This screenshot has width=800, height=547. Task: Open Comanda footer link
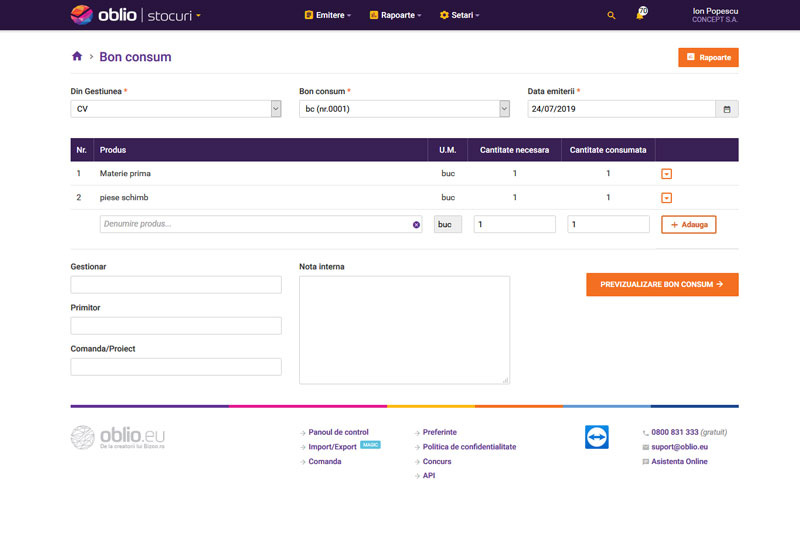pyautogui.click(x=324, y=461)
